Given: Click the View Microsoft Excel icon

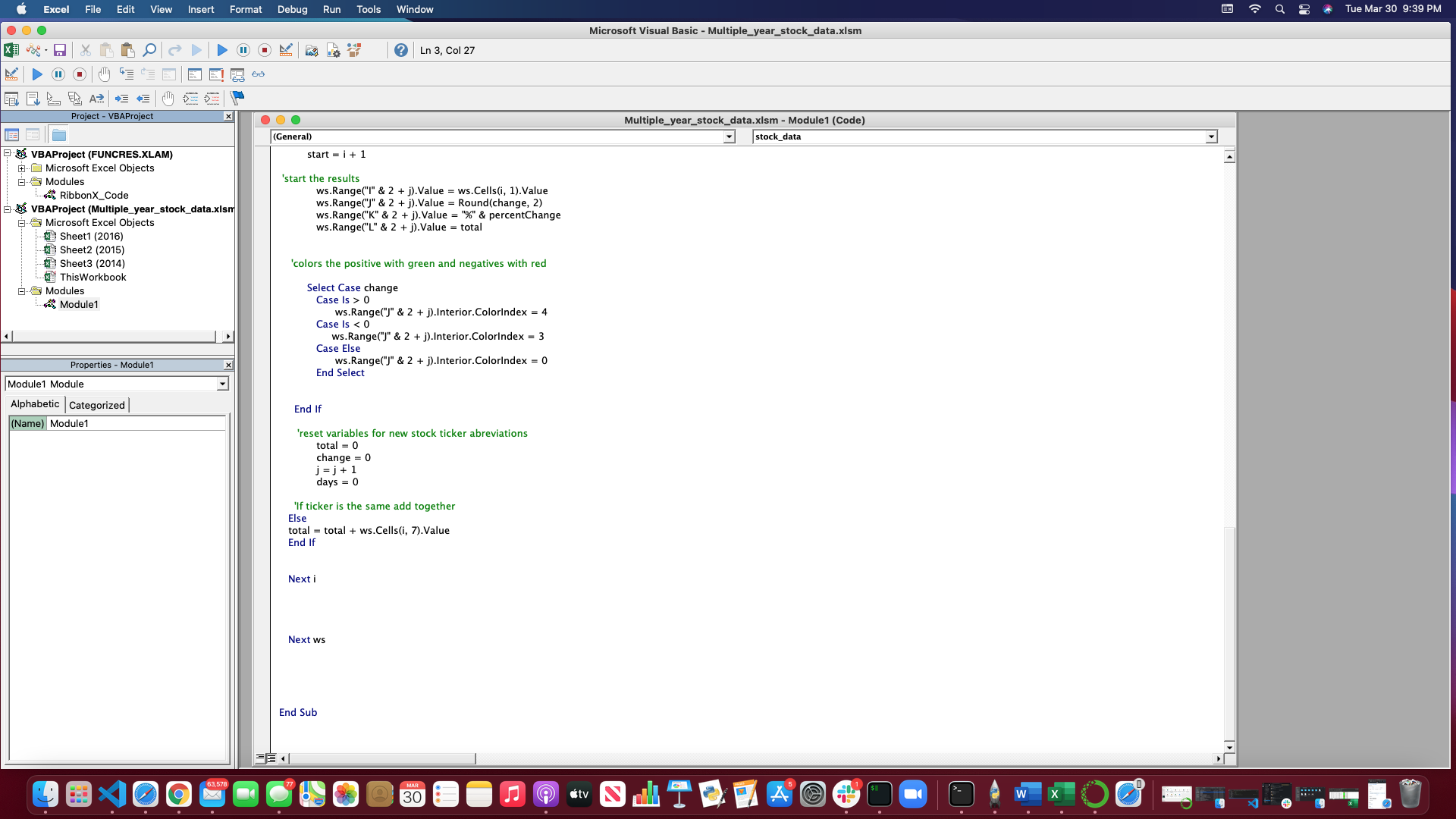Looking at the screenshot, I should (x=11, y=50).
